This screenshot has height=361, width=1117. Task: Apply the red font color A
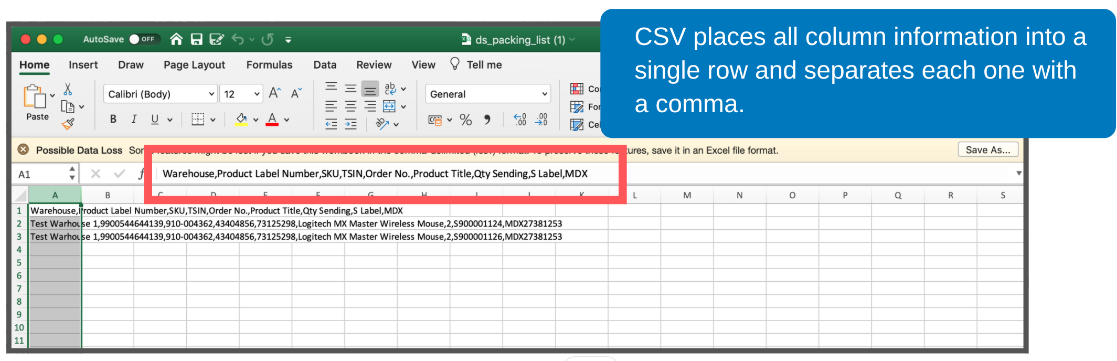pos(271,119)
